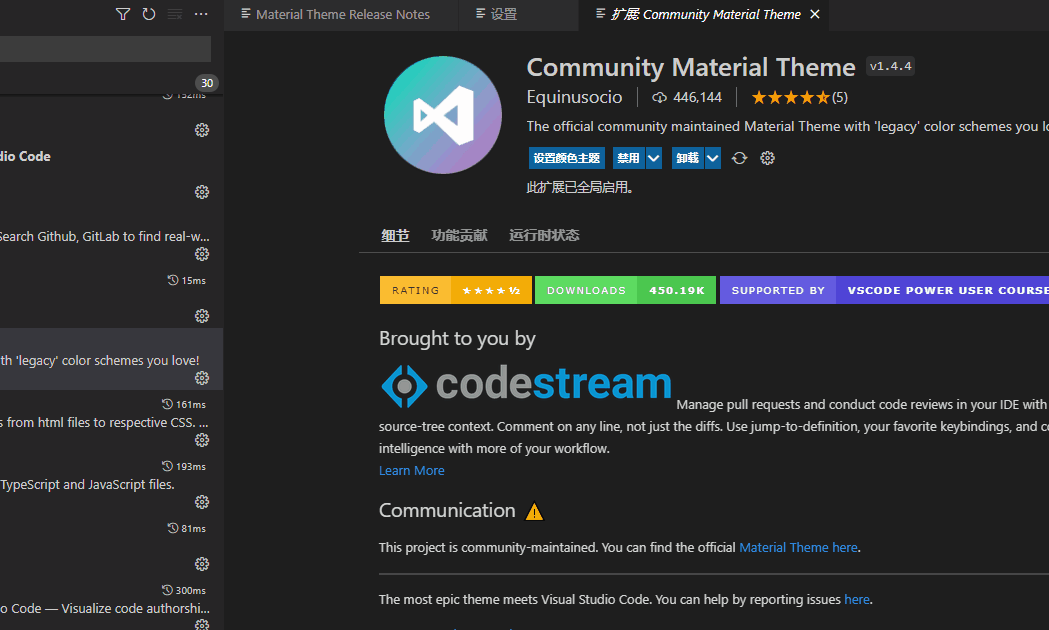Click the 193ms activation time label

point(184,466)
